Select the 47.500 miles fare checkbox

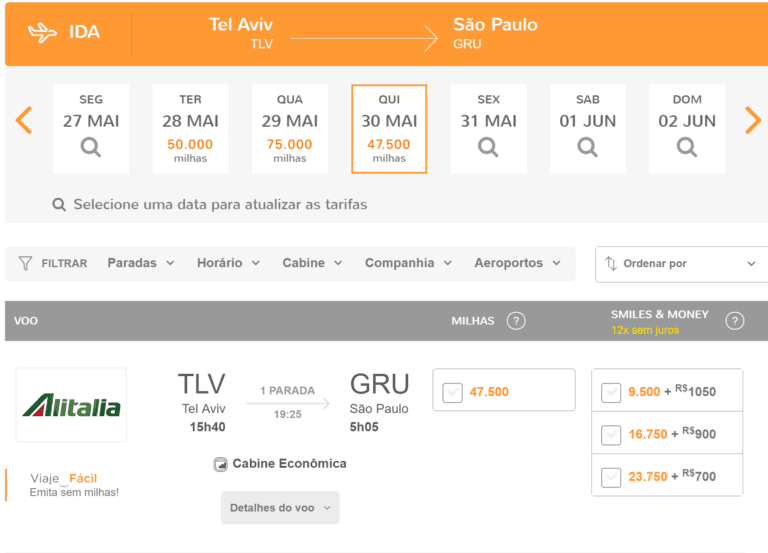coord(452,392)
